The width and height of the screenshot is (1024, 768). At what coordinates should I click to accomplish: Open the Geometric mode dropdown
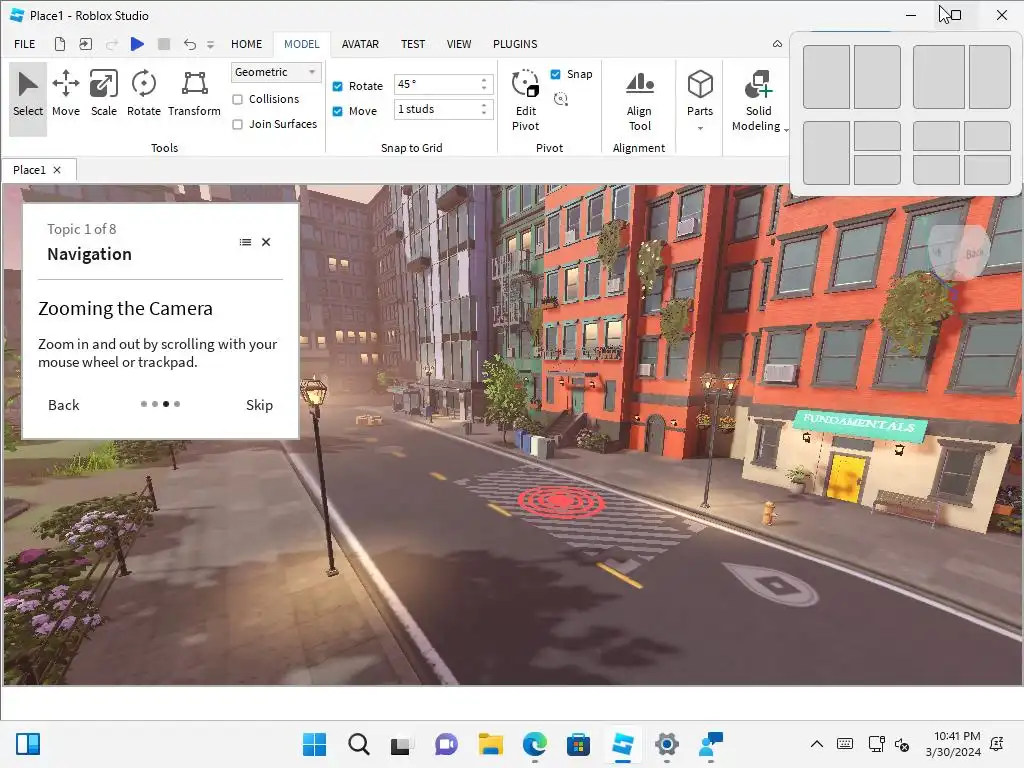(276, 72)
